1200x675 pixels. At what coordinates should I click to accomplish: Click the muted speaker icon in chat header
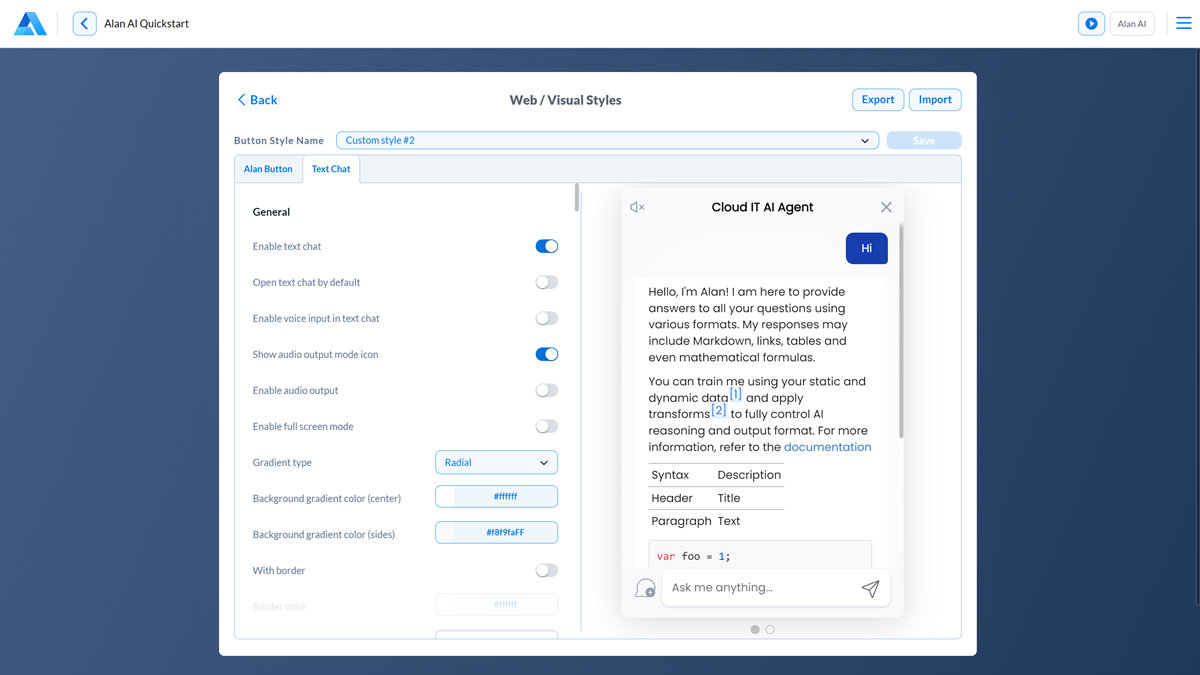[x=637, y=207]
